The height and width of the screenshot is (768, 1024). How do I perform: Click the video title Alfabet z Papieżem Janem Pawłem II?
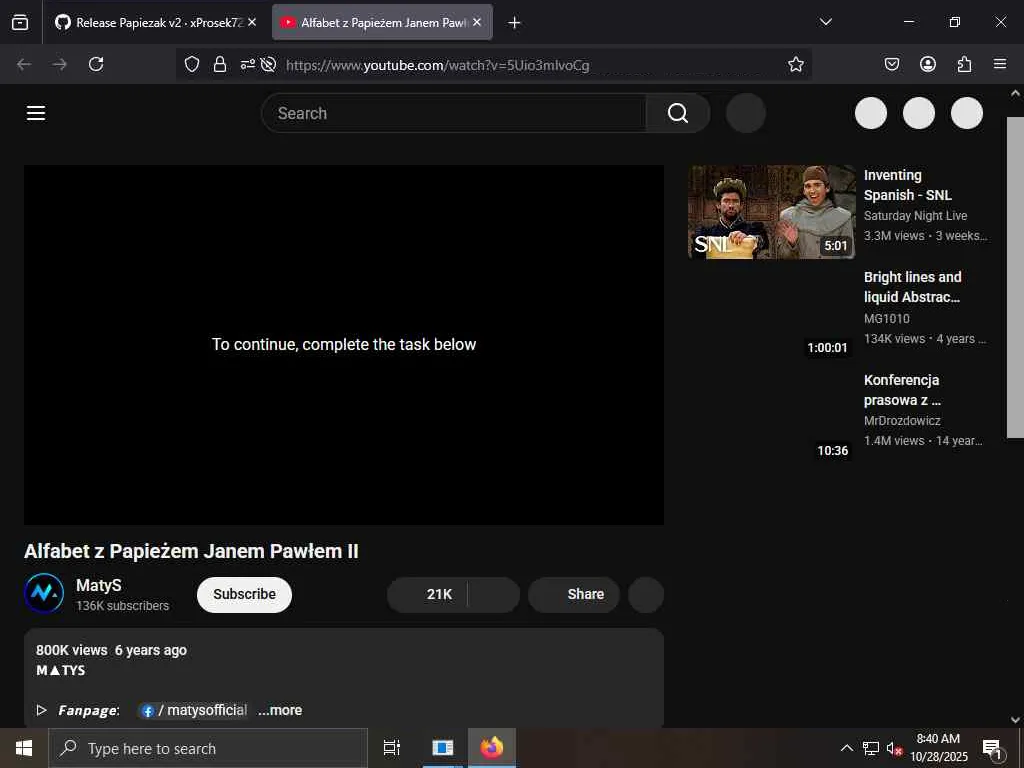coord(191,551)
